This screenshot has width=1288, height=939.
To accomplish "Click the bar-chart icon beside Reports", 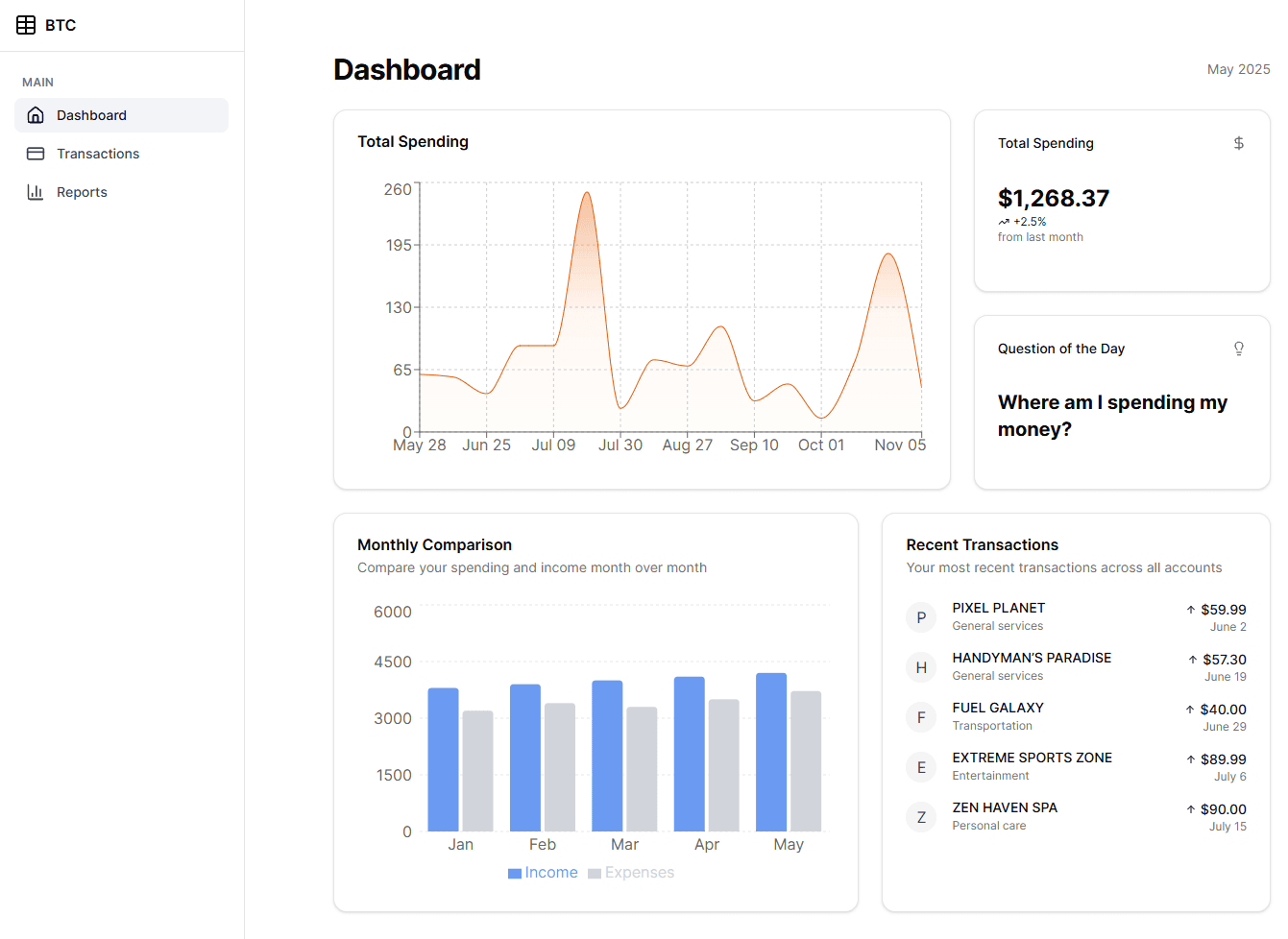I will 36,191.
